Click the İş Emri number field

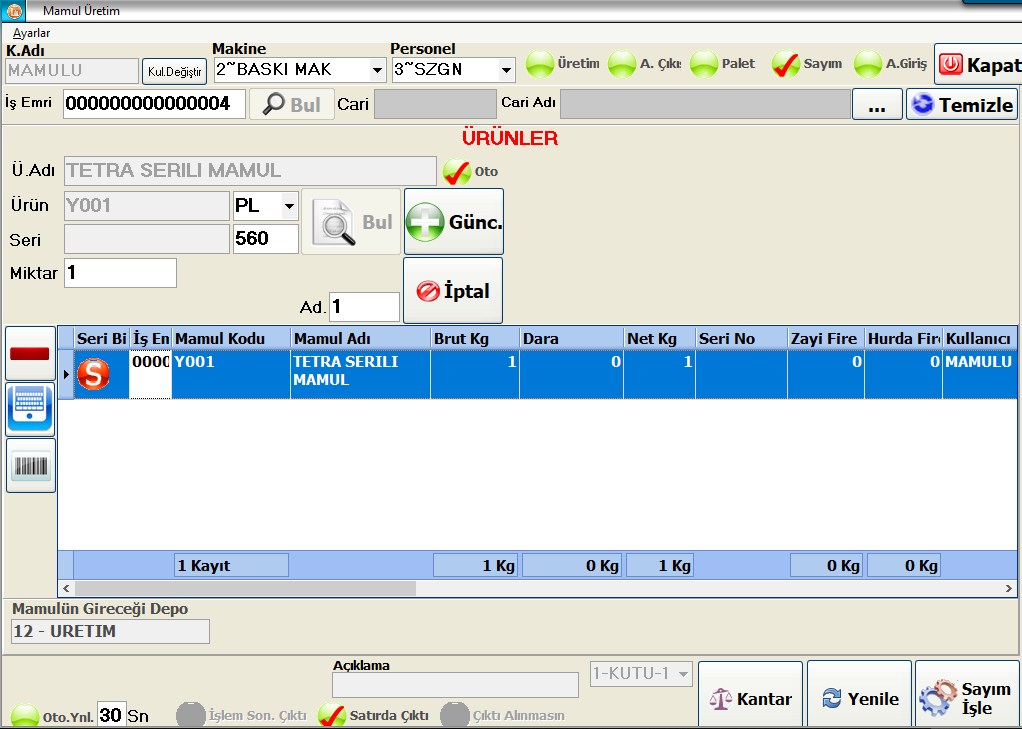coord(154,104)
